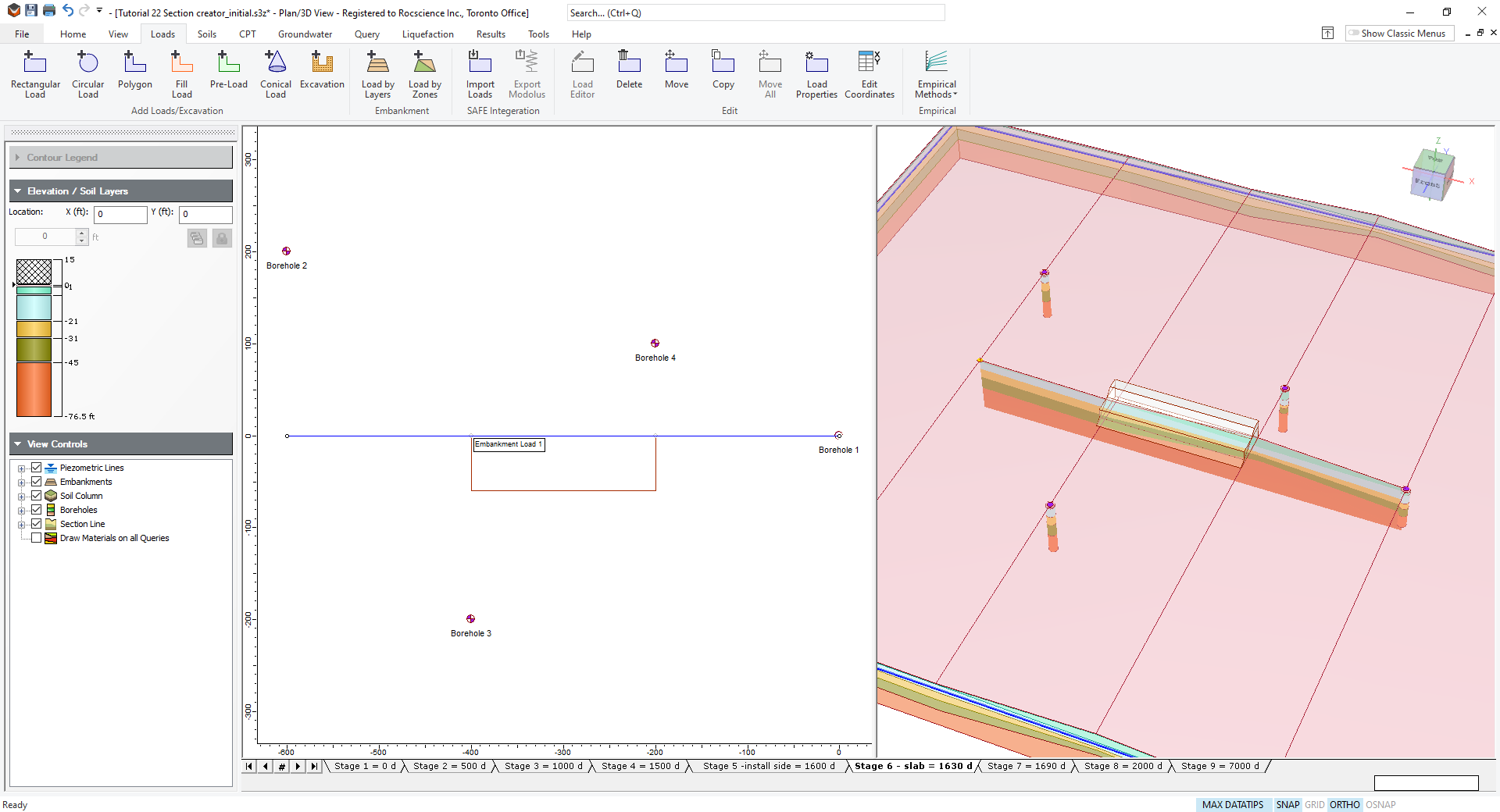
Task: Click Show Classic Menus button
Action: click(1398, 34)
